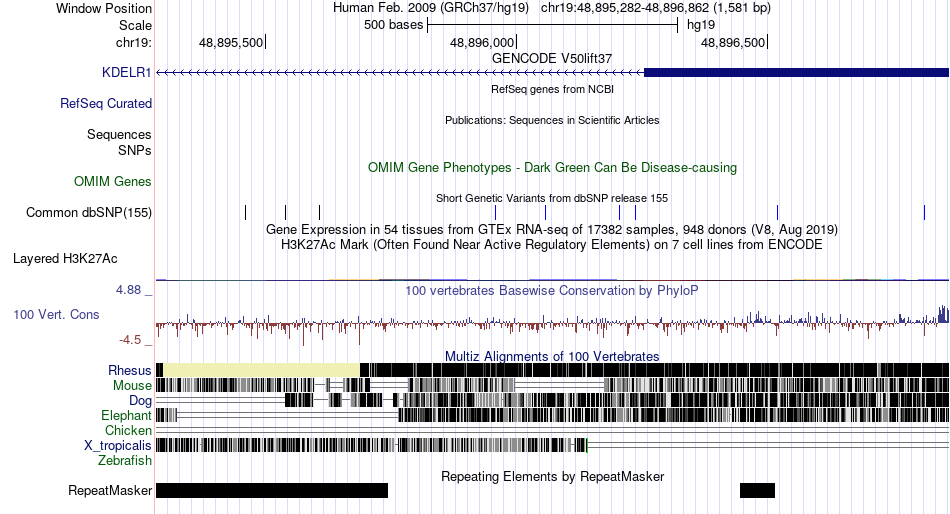Click the OMIM Gene Phenotypes title
This screenshot has width=950, height=514.
552,167
